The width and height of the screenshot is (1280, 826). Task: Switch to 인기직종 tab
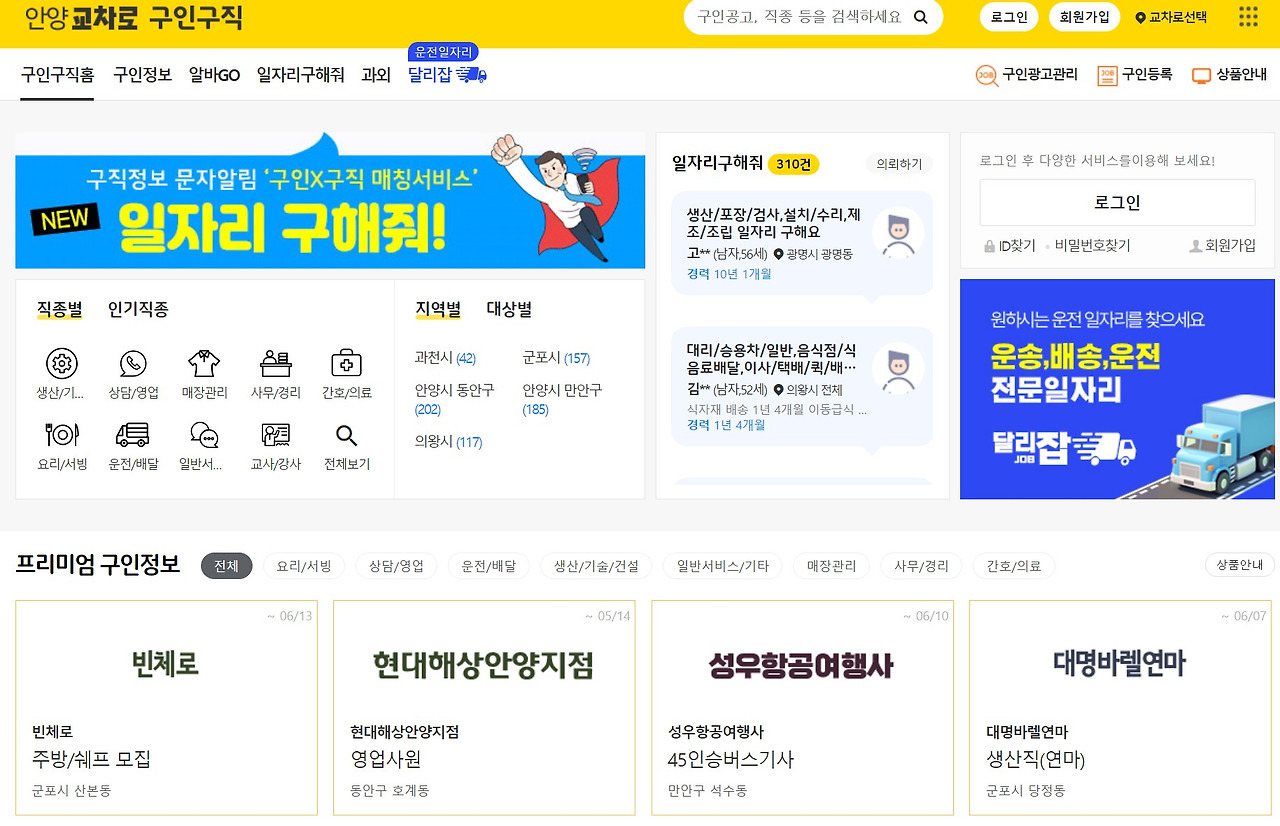tap(138, 309)
